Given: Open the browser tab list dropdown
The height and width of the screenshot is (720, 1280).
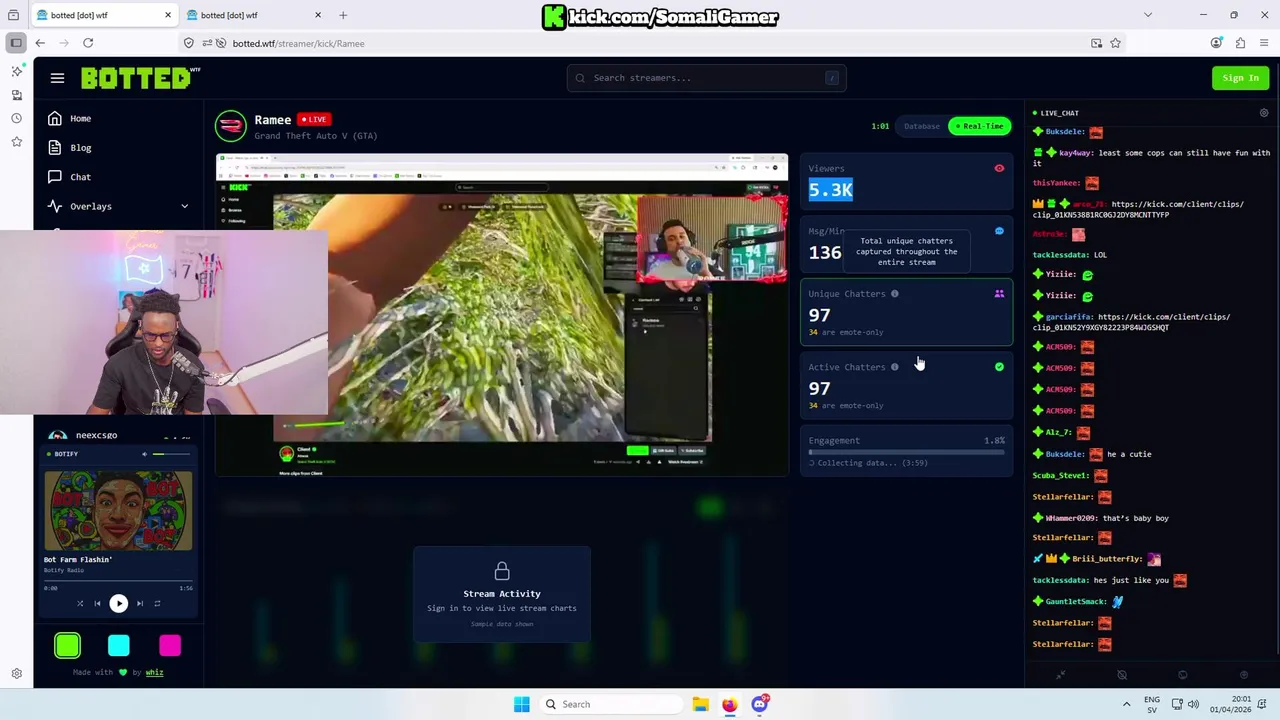Looking at the screenshot, I should point(1148,15).
